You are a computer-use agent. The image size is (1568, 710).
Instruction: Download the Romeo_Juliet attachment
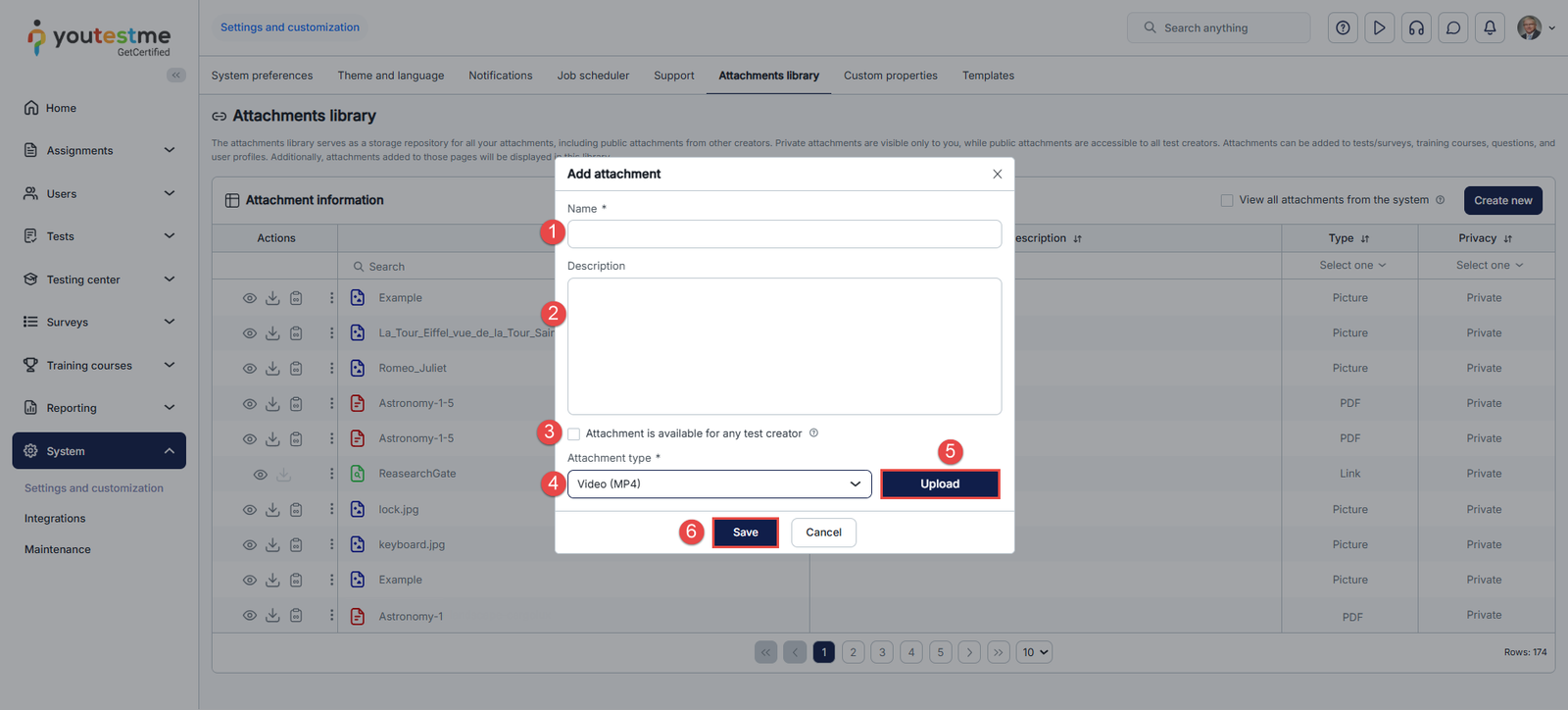272,369
